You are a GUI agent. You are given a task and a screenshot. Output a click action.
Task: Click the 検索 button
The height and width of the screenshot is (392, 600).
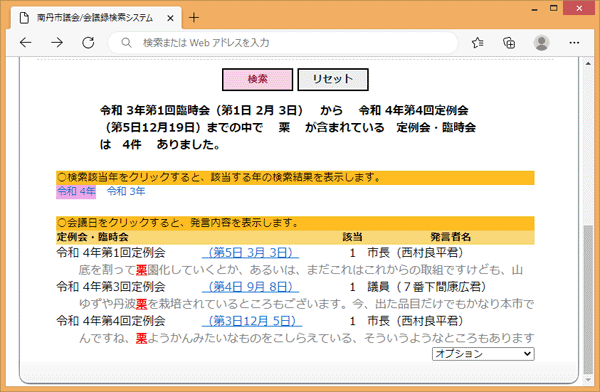[x=258, y=79]
